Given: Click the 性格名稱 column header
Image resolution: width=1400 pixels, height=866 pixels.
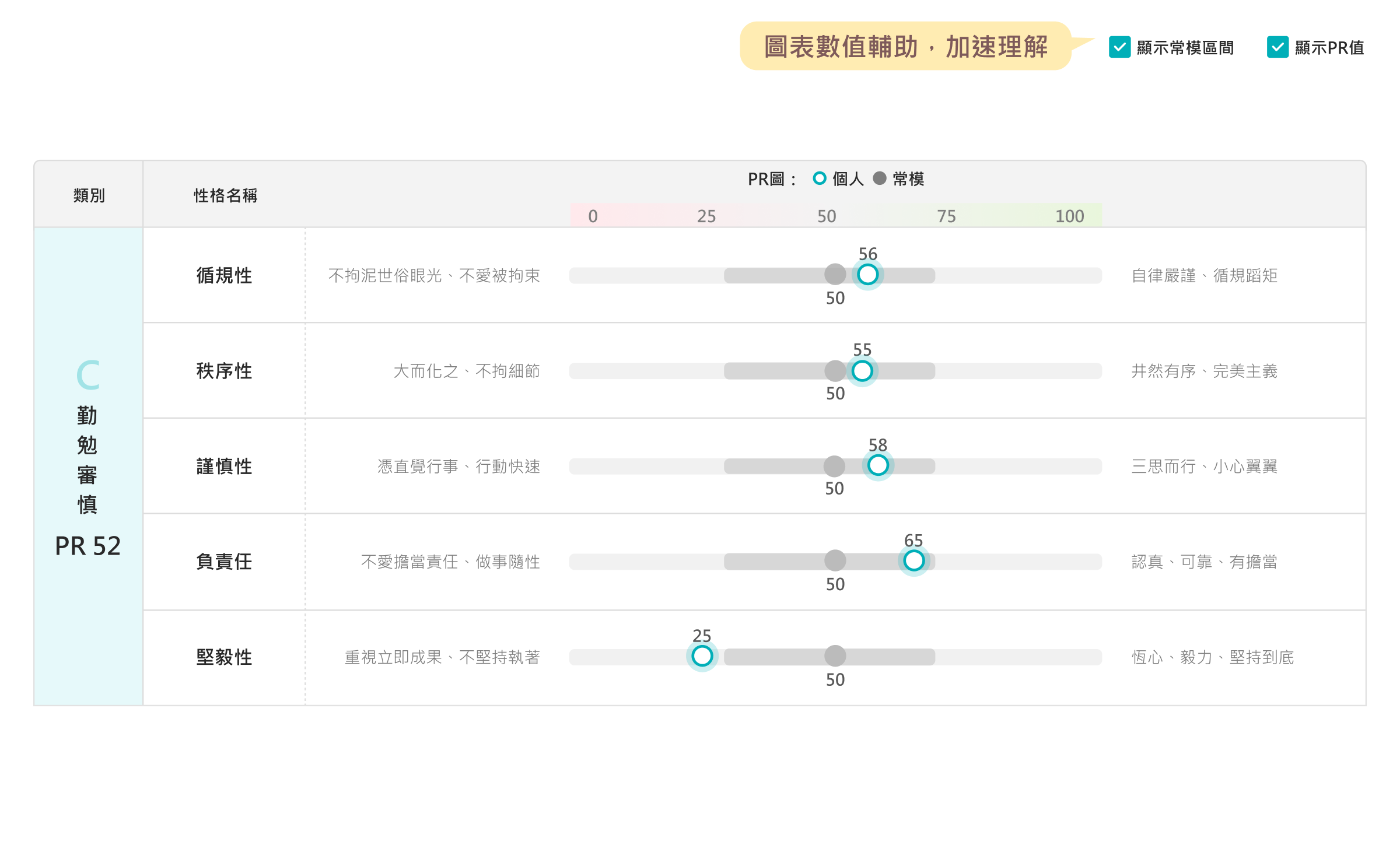Looking at the screenshot, I should (225, 195).
